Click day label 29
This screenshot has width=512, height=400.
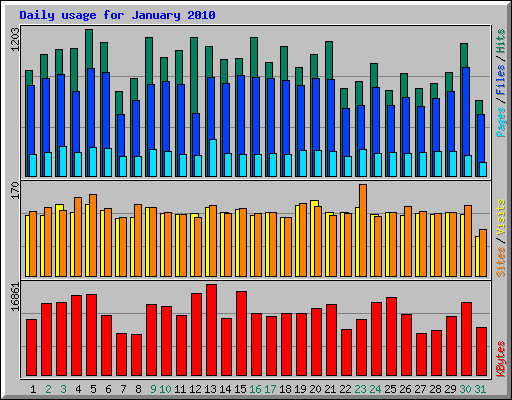pos(450,389)
